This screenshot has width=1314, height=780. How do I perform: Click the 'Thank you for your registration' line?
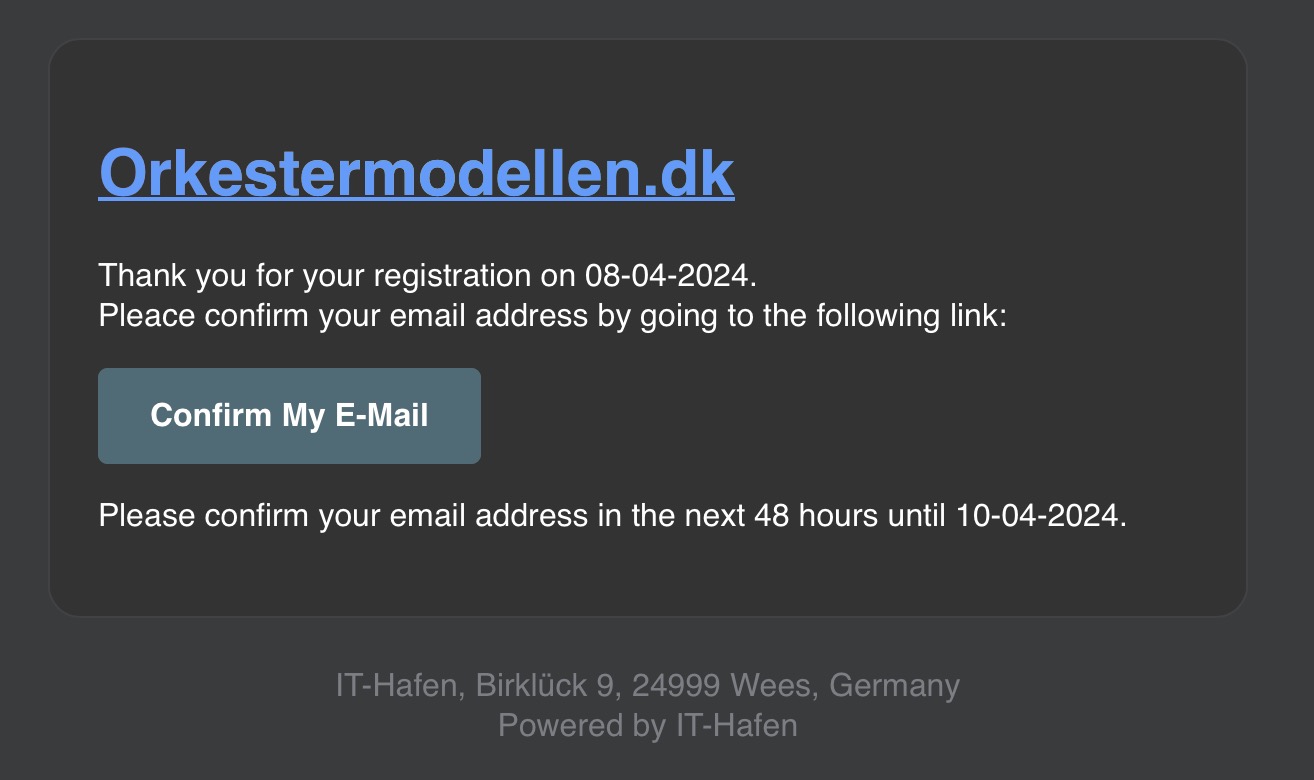click(x=428, y=275)
